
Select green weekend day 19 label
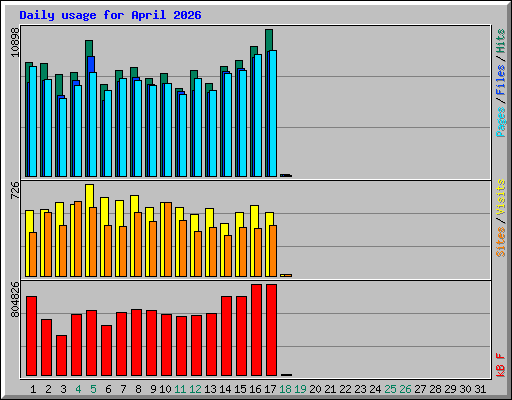(300, 389)
